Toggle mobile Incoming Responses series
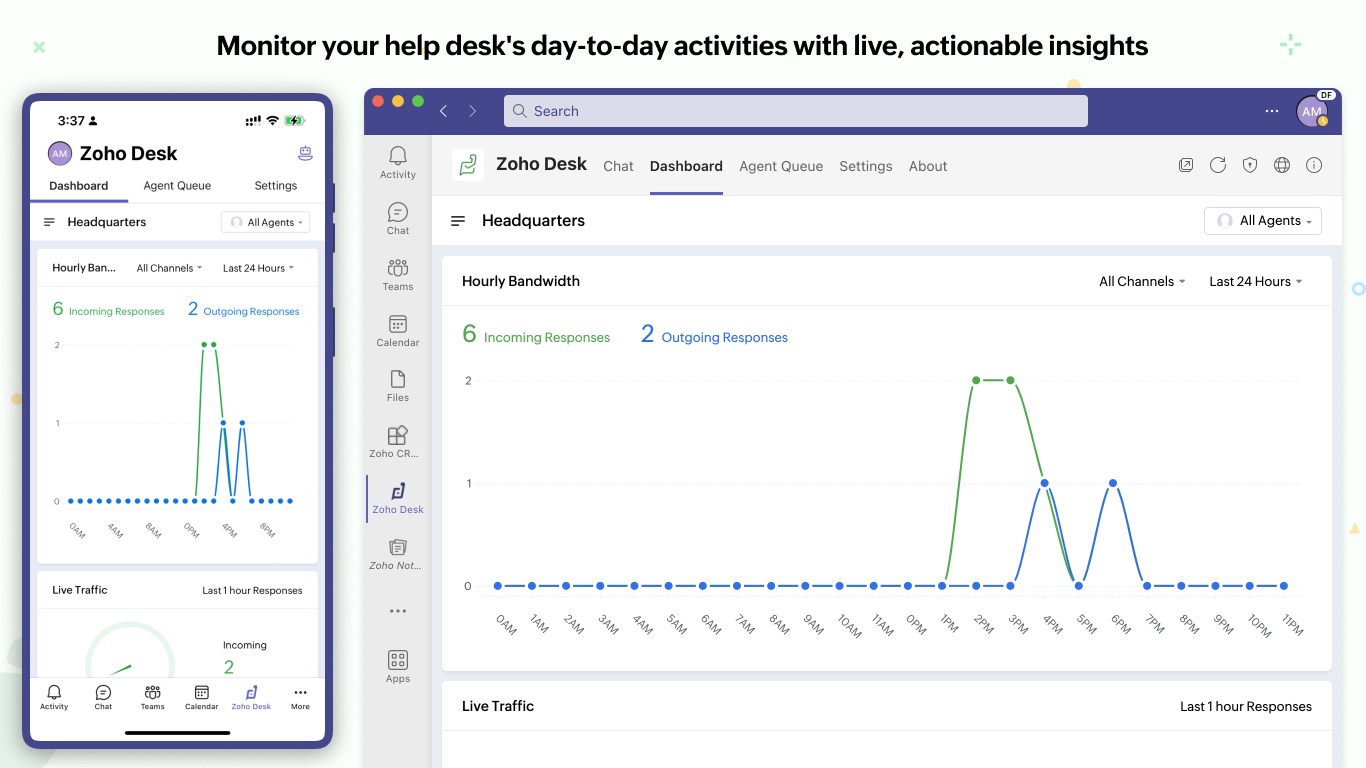1366x768 pixels. click(x=108, y=310)
